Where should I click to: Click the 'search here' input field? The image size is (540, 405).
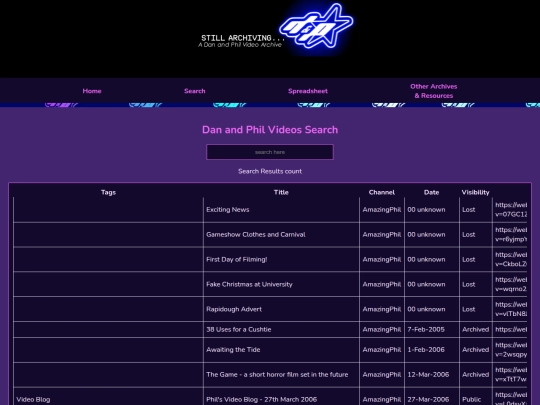270,152
